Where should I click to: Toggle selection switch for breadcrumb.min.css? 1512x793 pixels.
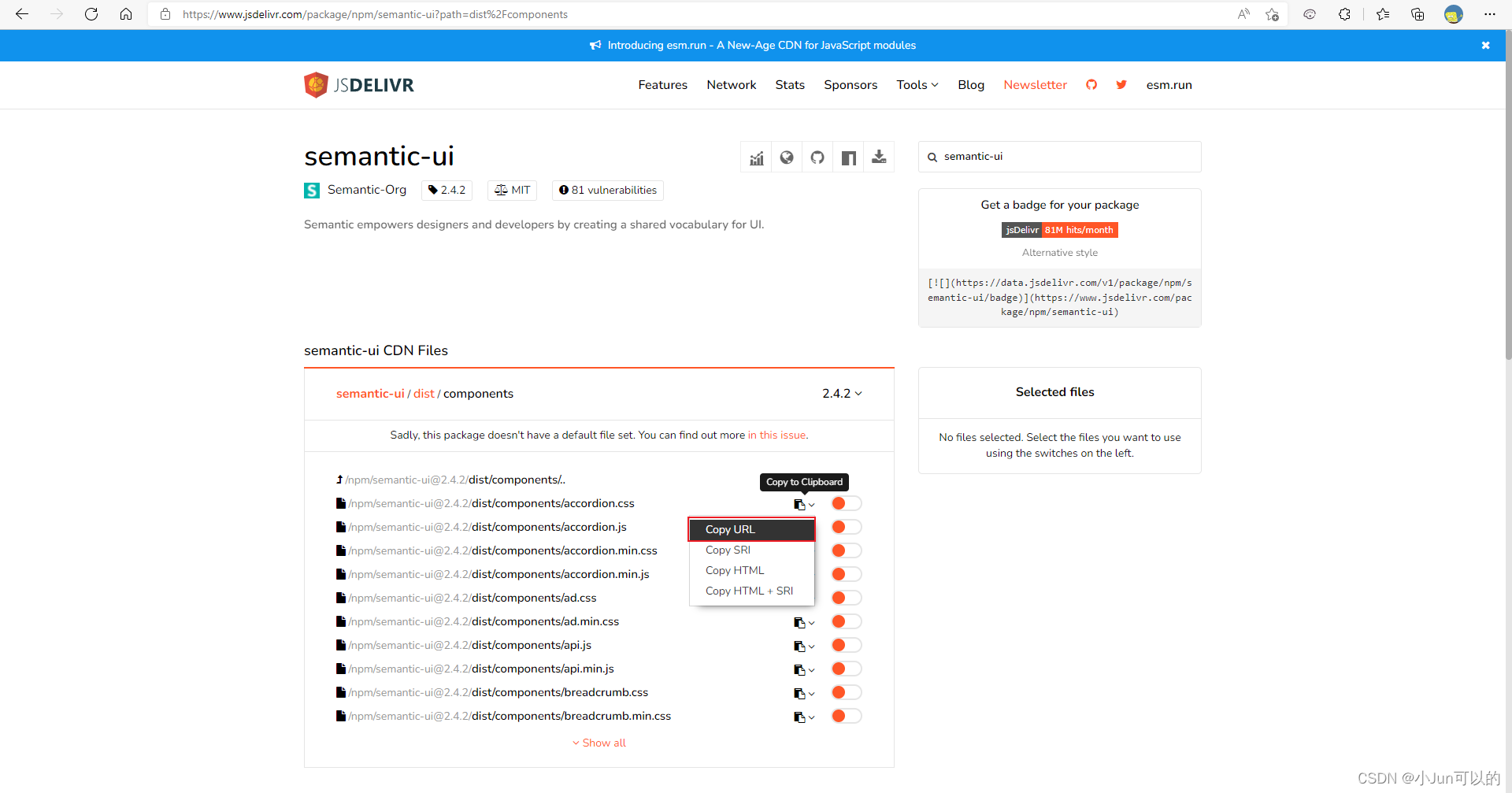(847, 716)
